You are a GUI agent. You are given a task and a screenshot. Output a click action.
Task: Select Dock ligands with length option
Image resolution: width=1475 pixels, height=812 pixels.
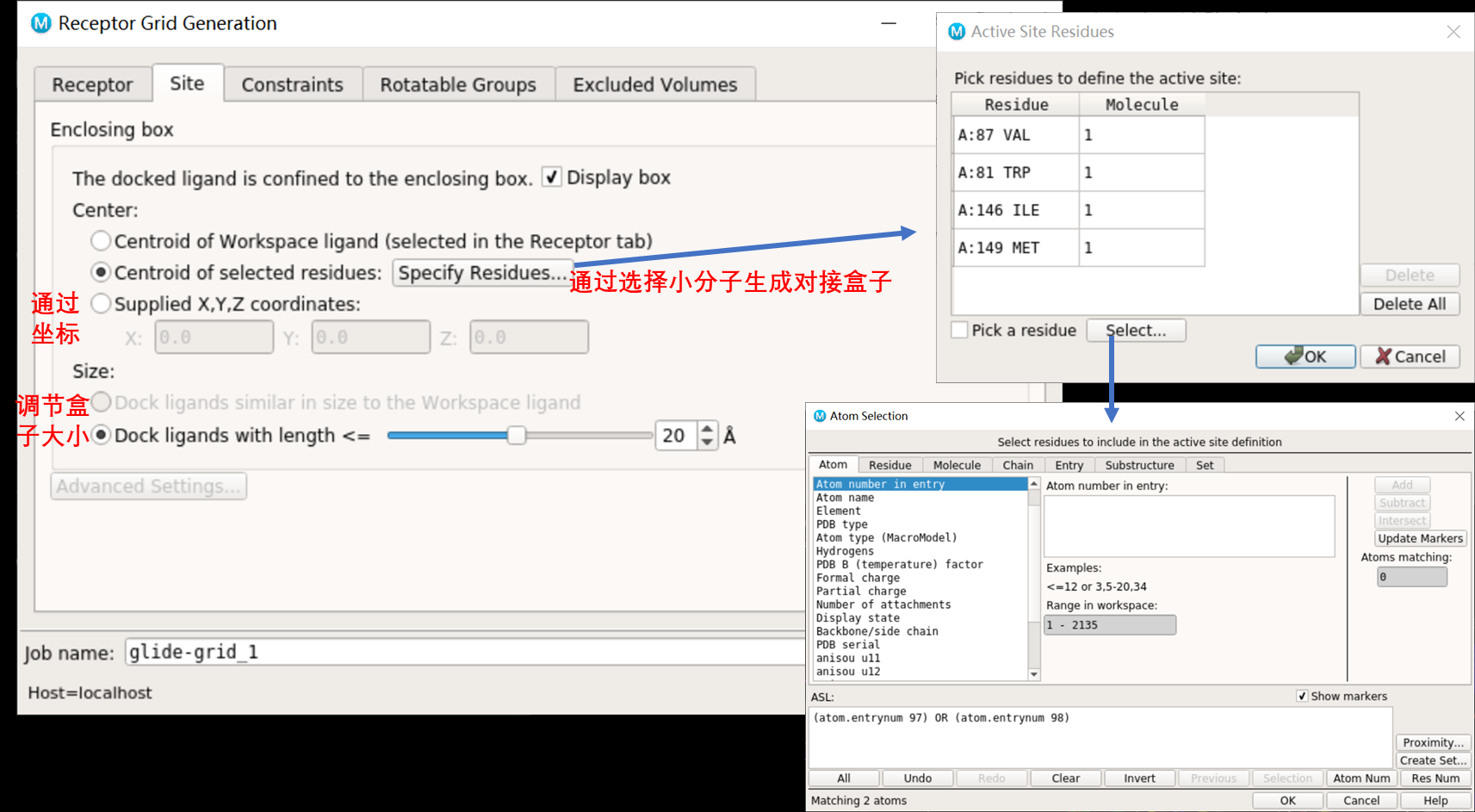pos(101,435)
